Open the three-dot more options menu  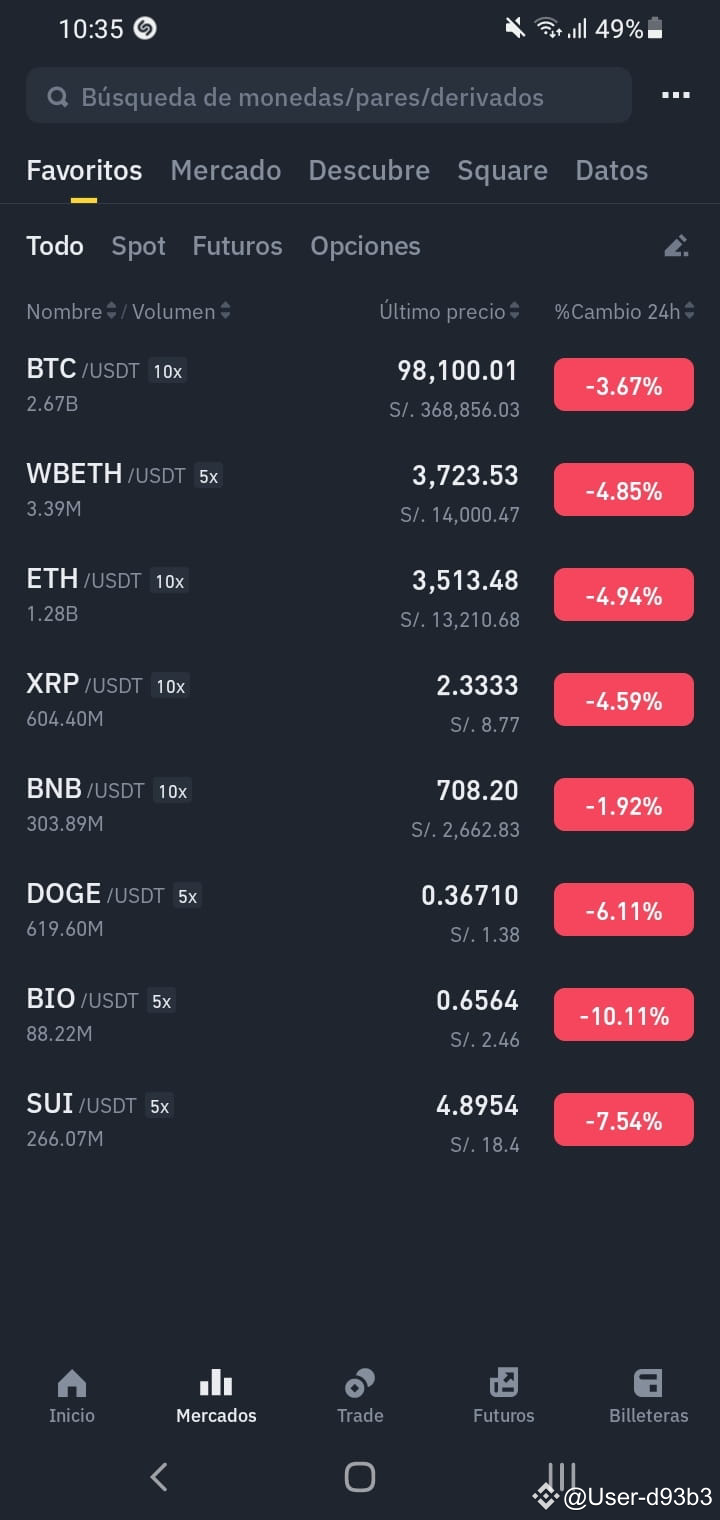tap(676, 96)
